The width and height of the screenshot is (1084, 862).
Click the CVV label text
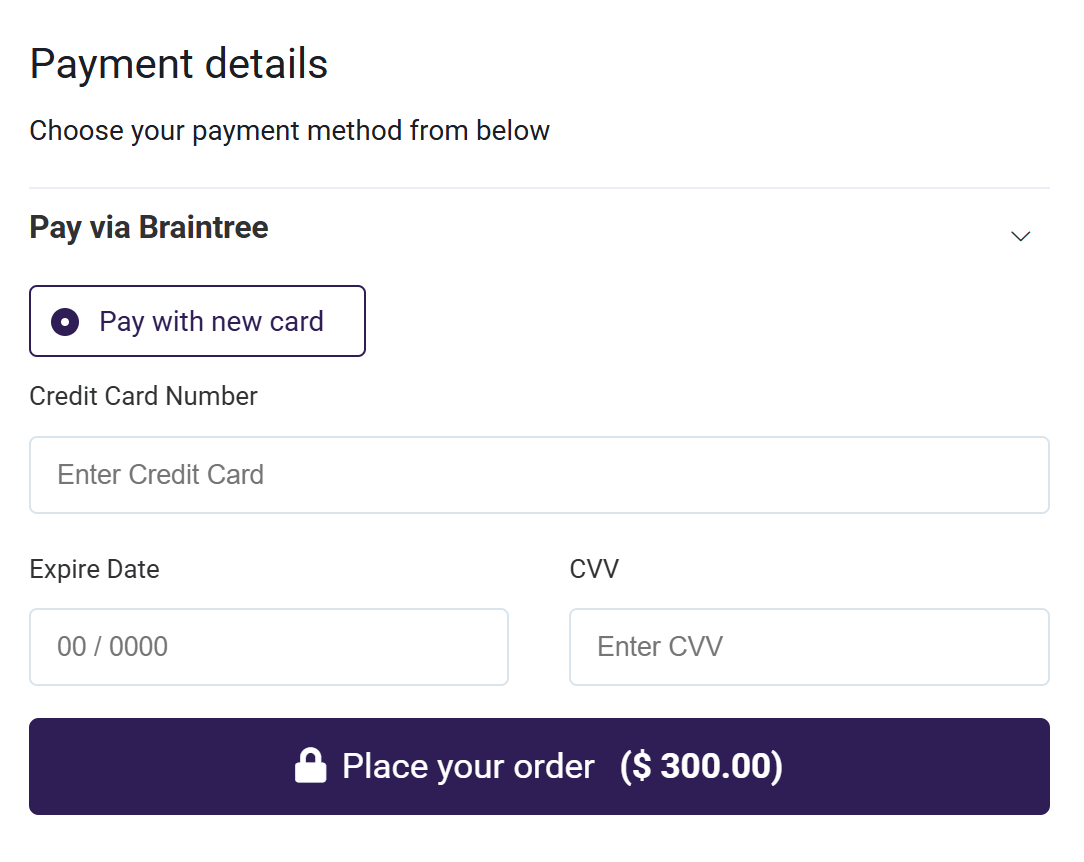[x=595, y=569]
